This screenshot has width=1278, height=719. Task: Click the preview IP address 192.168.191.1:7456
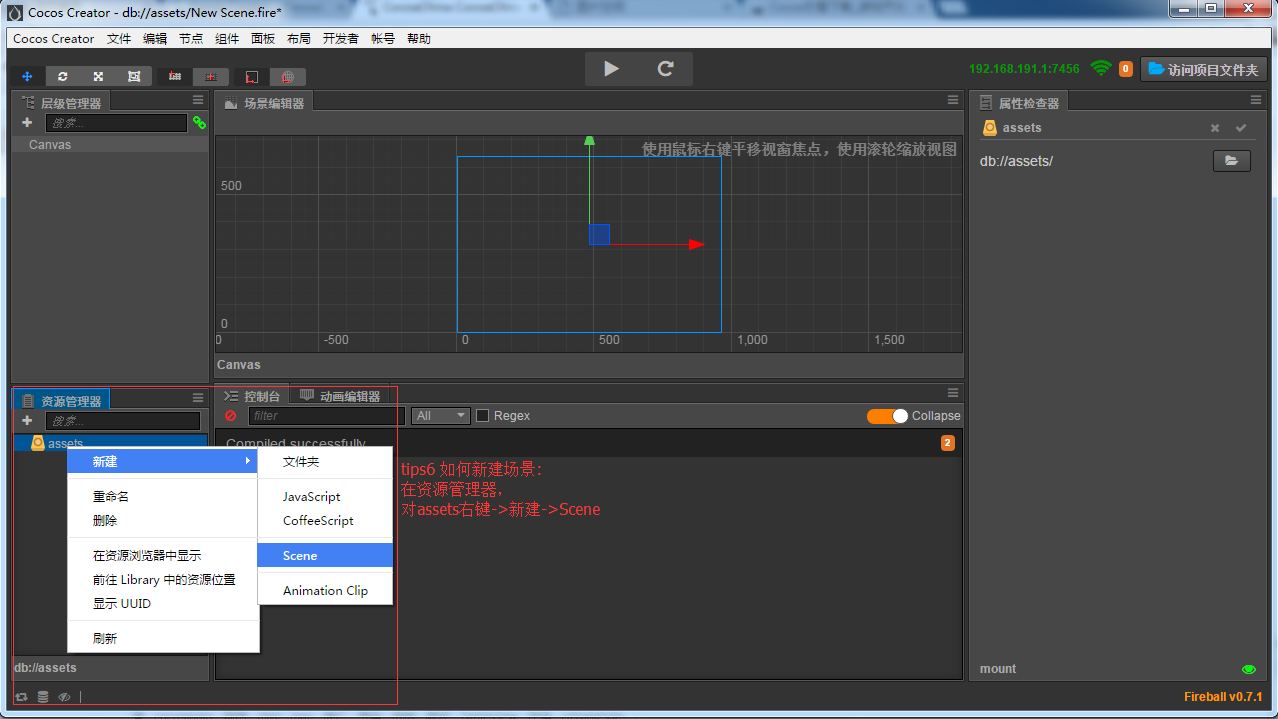pyautogui.click(x=1024, y=69)
